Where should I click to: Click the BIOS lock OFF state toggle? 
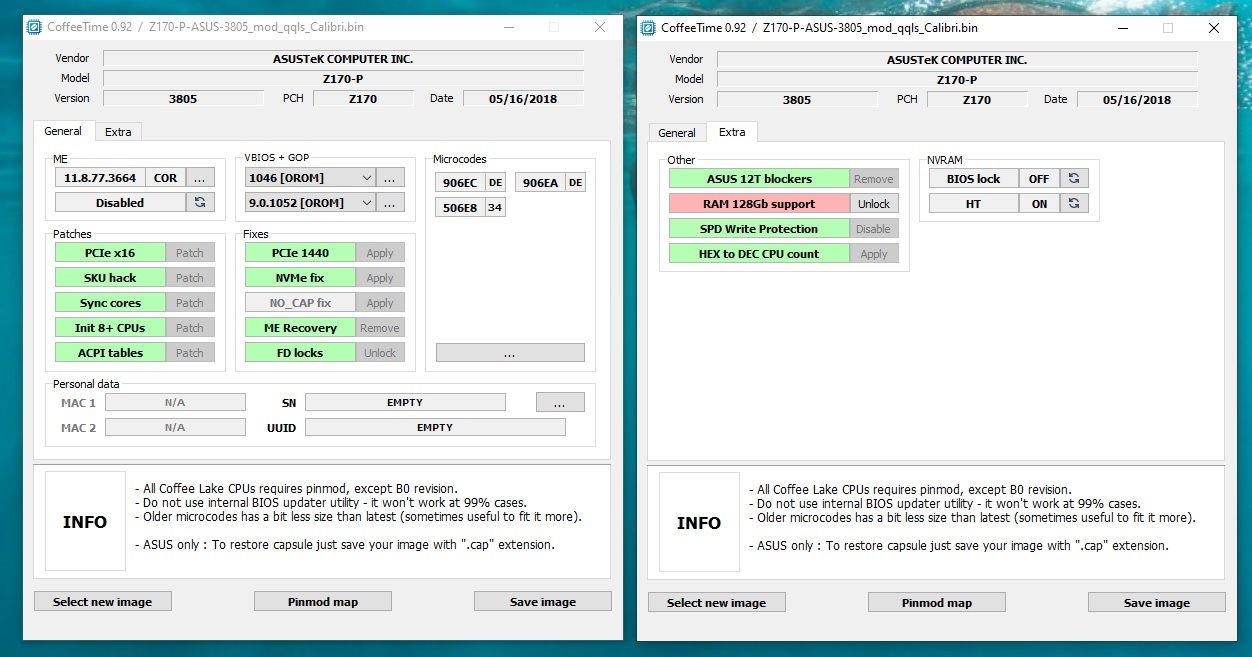click(1039, 178)
